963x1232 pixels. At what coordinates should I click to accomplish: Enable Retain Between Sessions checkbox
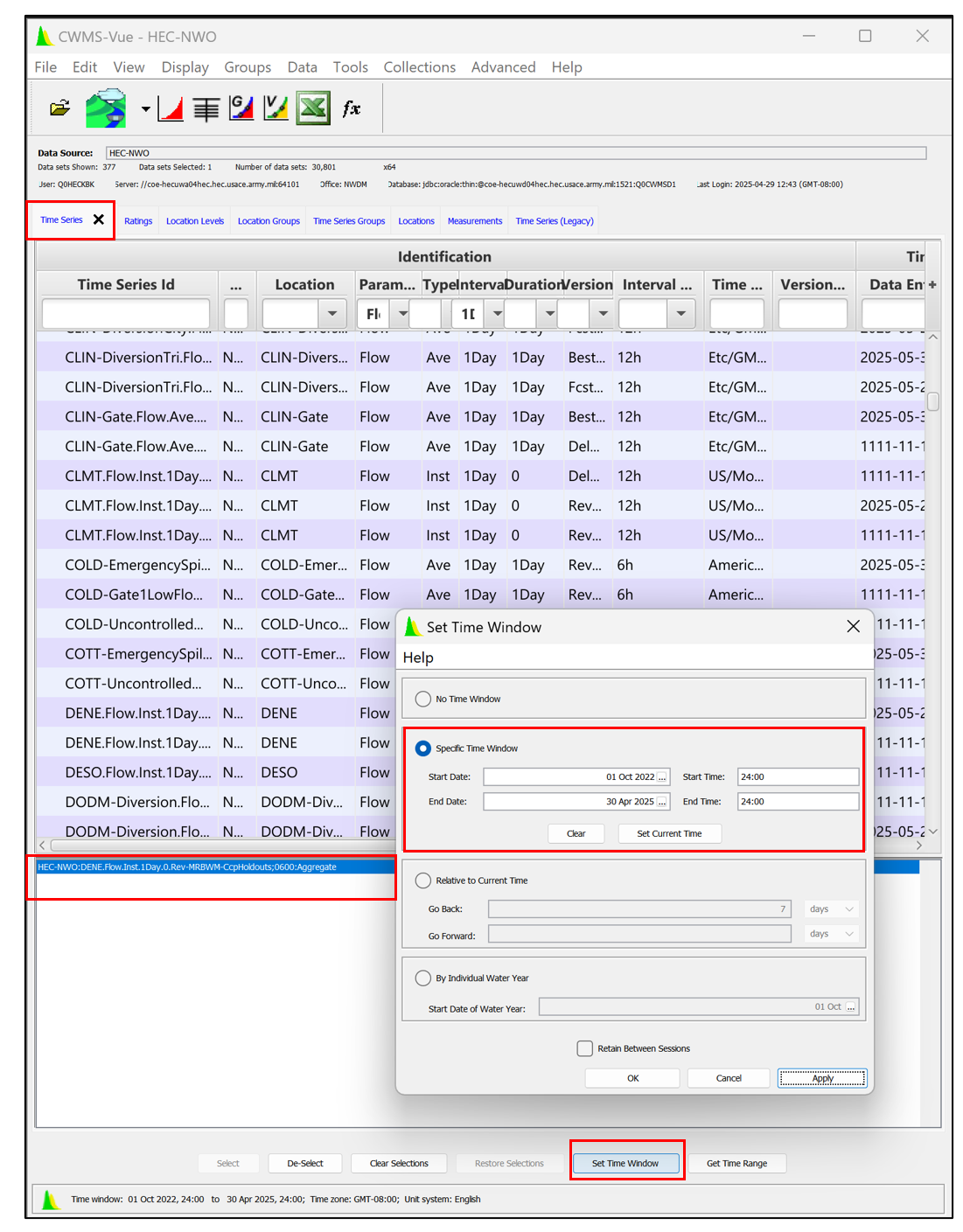click(585, 1048)
